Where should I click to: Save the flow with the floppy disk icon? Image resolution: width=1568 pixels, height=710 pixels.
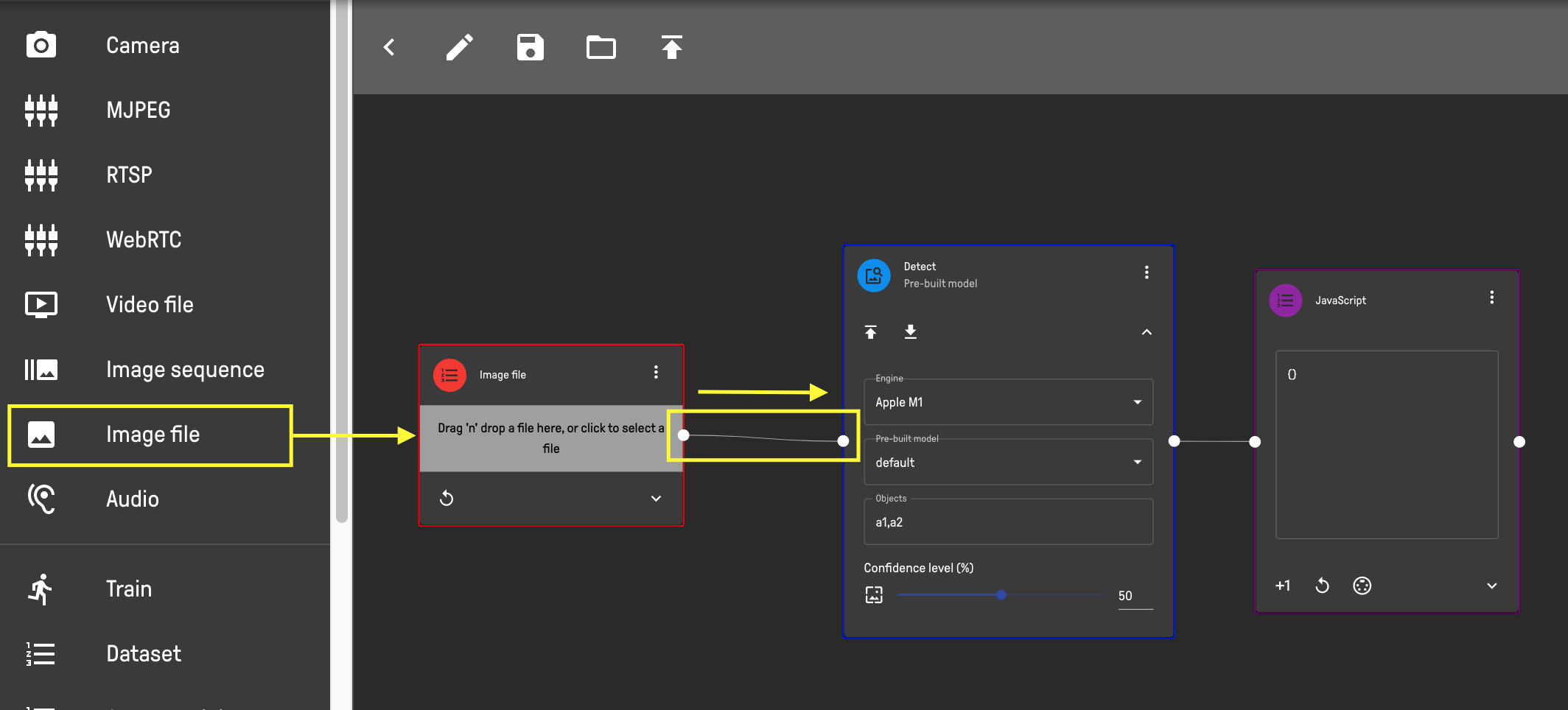(530, 48)
